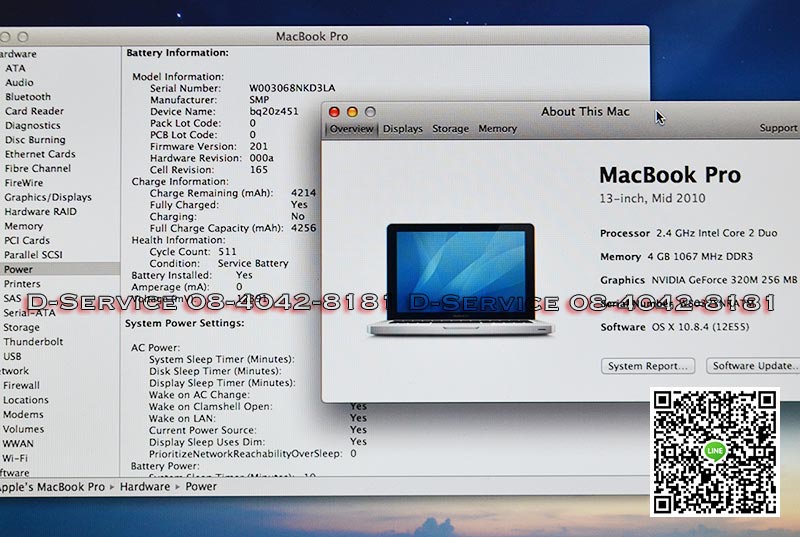Click Power in the bottom path bar
Image resolution: width=800 pixels, height=537 pixels.
[x=201, y=487]
